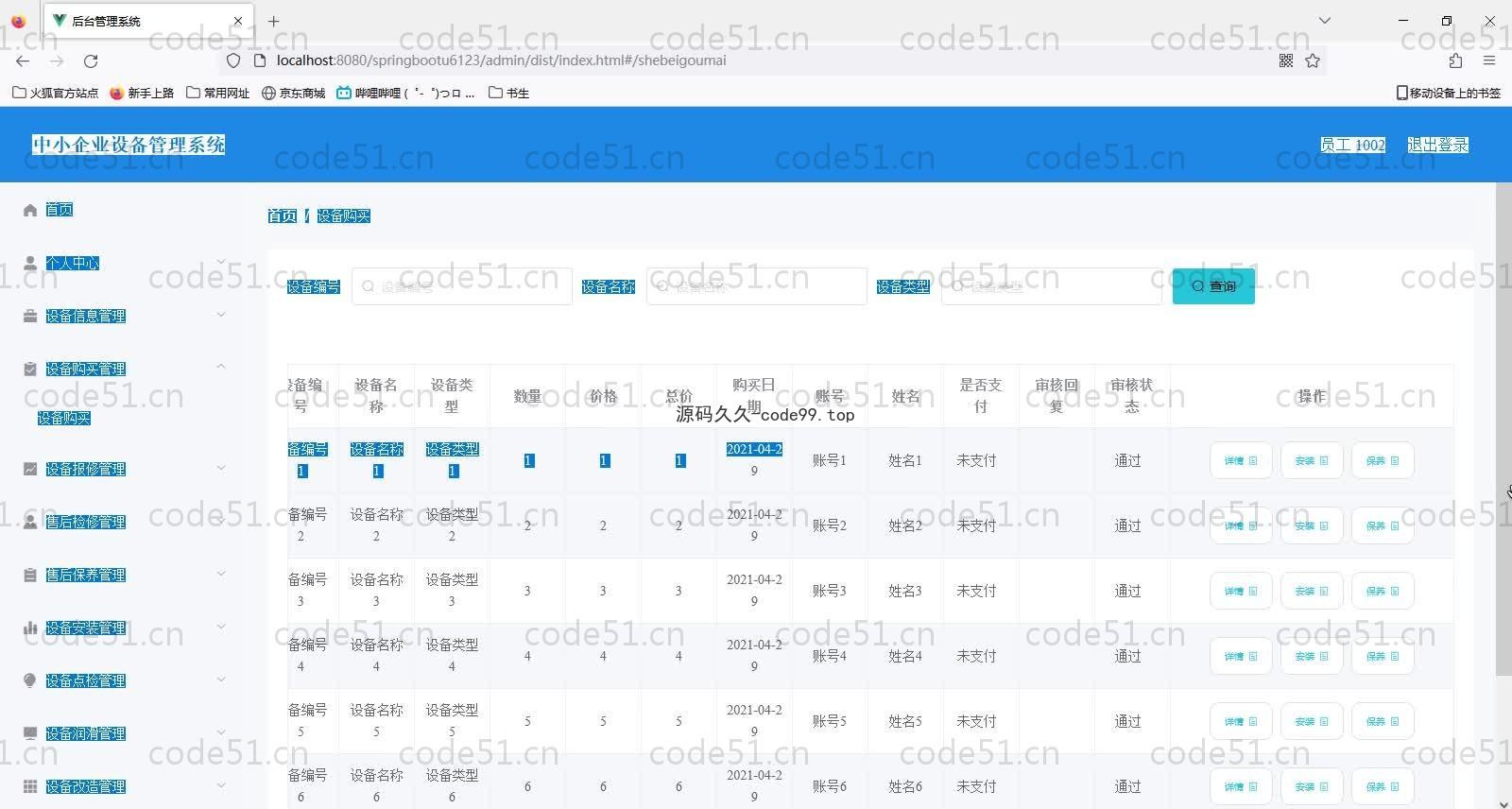
Task: Expand the 设备报修管理 chevron
Action: tap(221, 468)
